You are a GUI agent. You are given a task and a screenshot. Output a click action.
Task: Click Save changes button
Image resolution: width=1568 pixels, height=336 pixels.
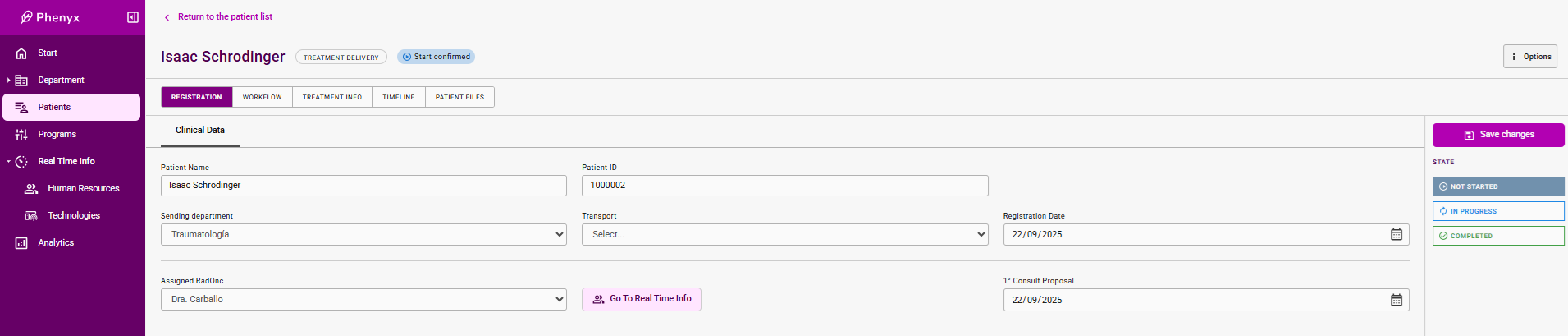point(1497,135)
